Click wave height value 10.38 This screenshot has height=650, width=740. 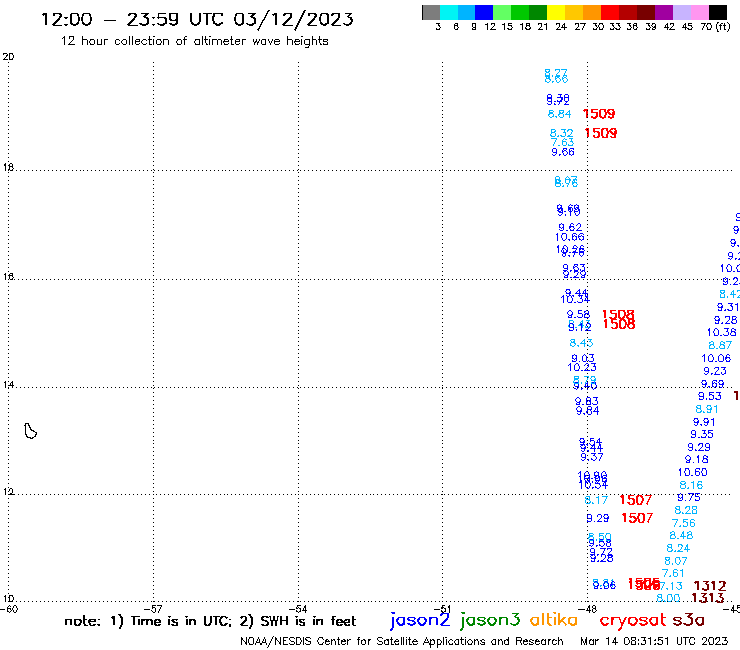coord(722,333)
